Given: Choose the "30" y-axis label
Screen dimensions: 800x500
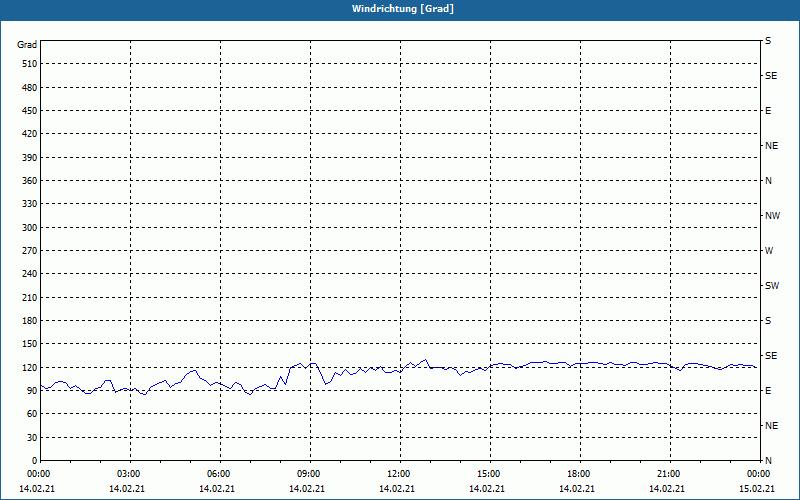Looking at the screenshot, I should [32, 438].
